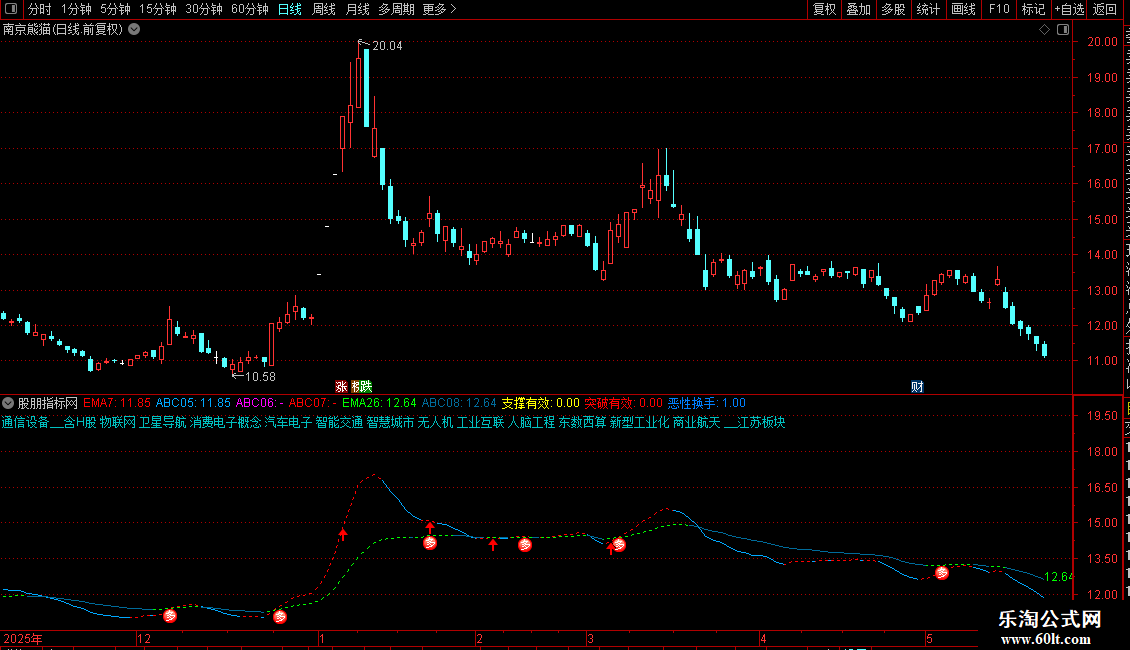The width and height of the screenshot is (1130, 650).
Task: Add stock via +自选 button
Action: coord(1069,9)
